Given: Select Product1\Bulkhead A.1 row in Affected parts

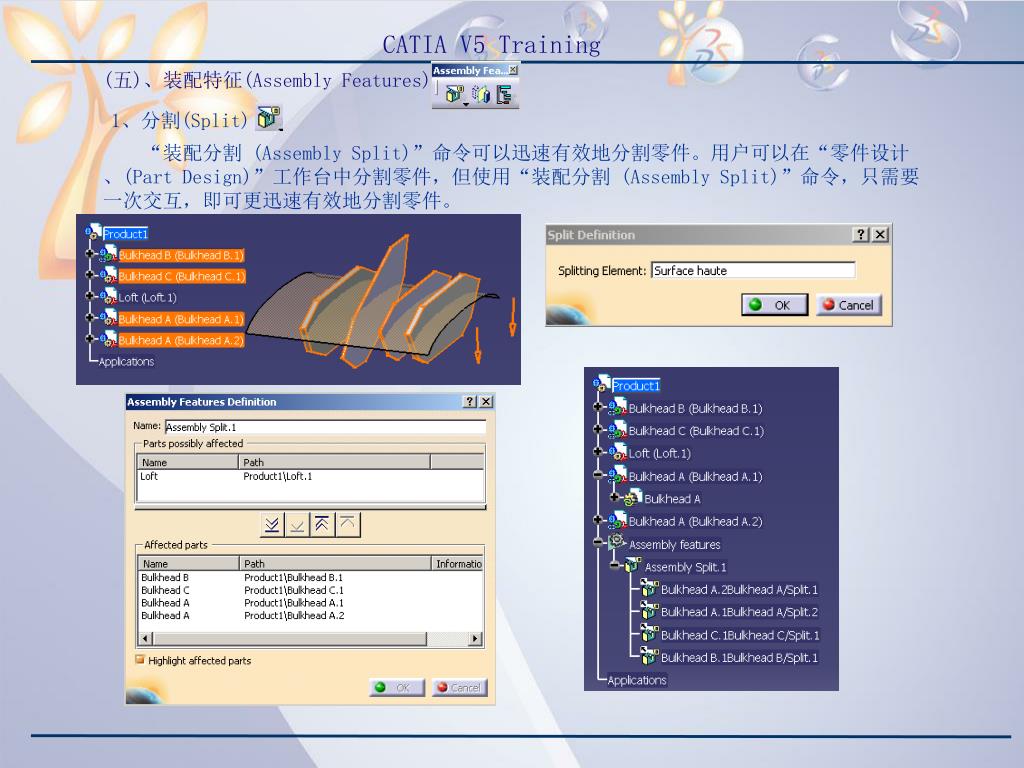Looking at the screenshot, I should click(311, 603).
